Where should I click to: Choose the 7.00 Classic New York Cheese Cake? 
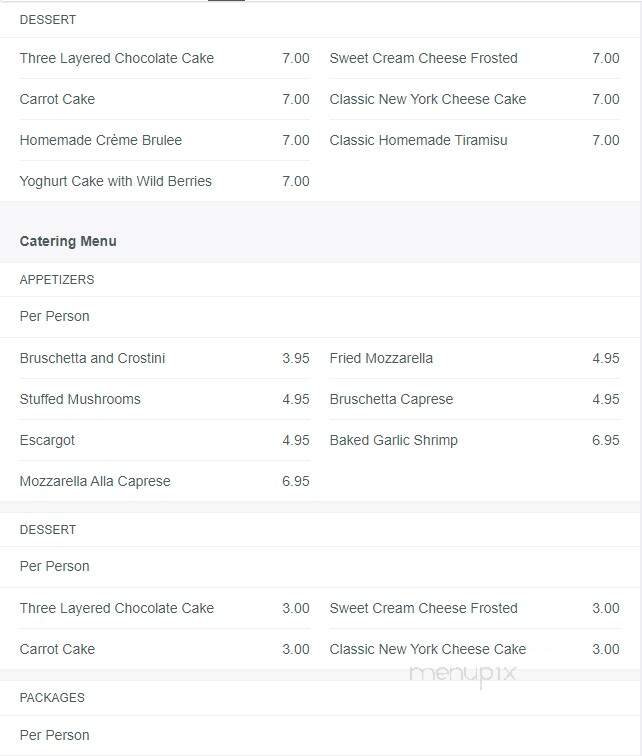point(427,99)
